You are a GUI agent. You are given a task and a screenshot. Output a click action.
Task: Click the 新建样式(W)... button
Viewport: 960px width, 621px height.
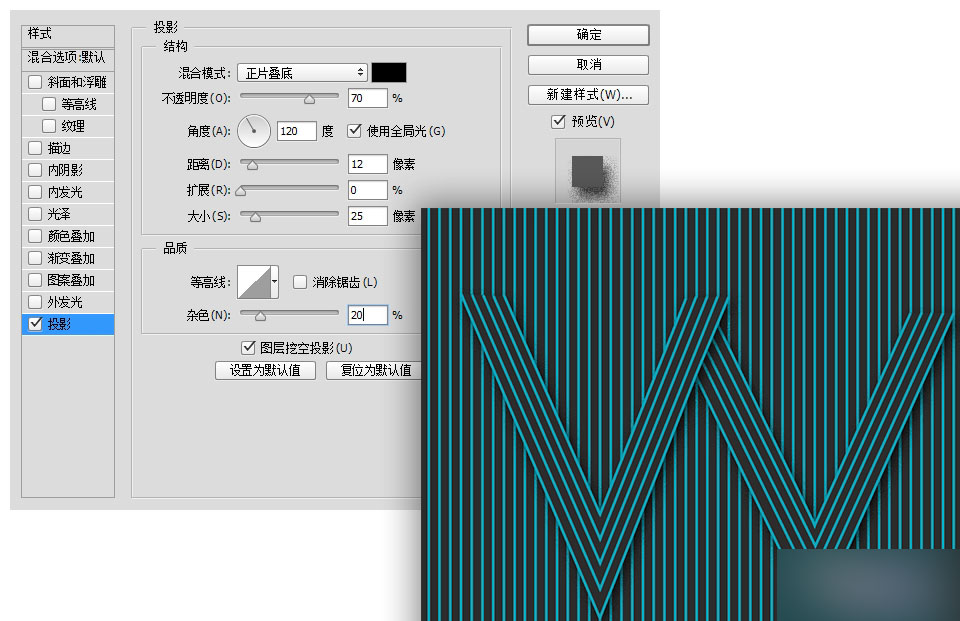[588, 95]
